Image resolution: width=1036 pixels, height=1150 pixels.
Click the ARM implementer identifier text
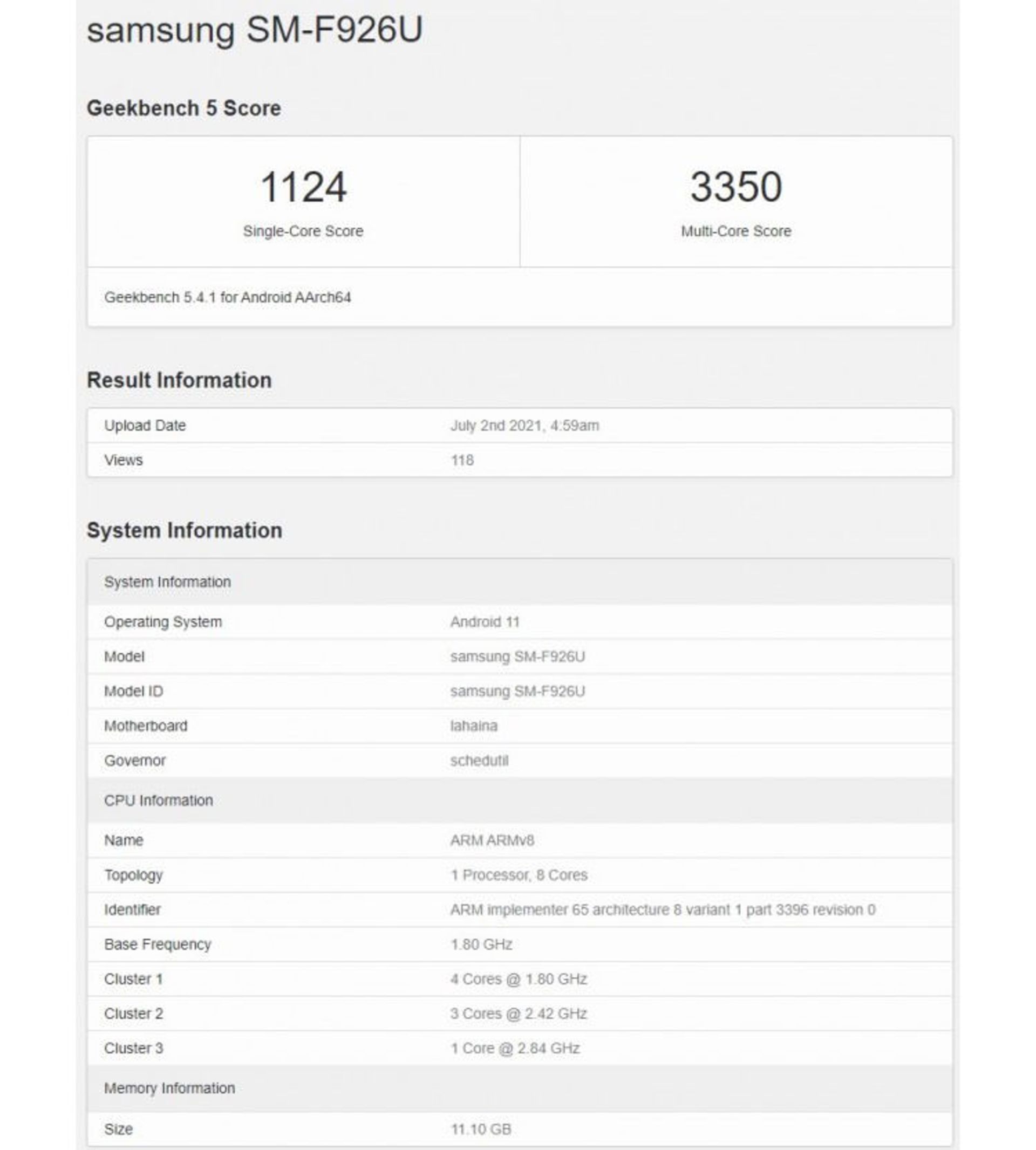662,910
